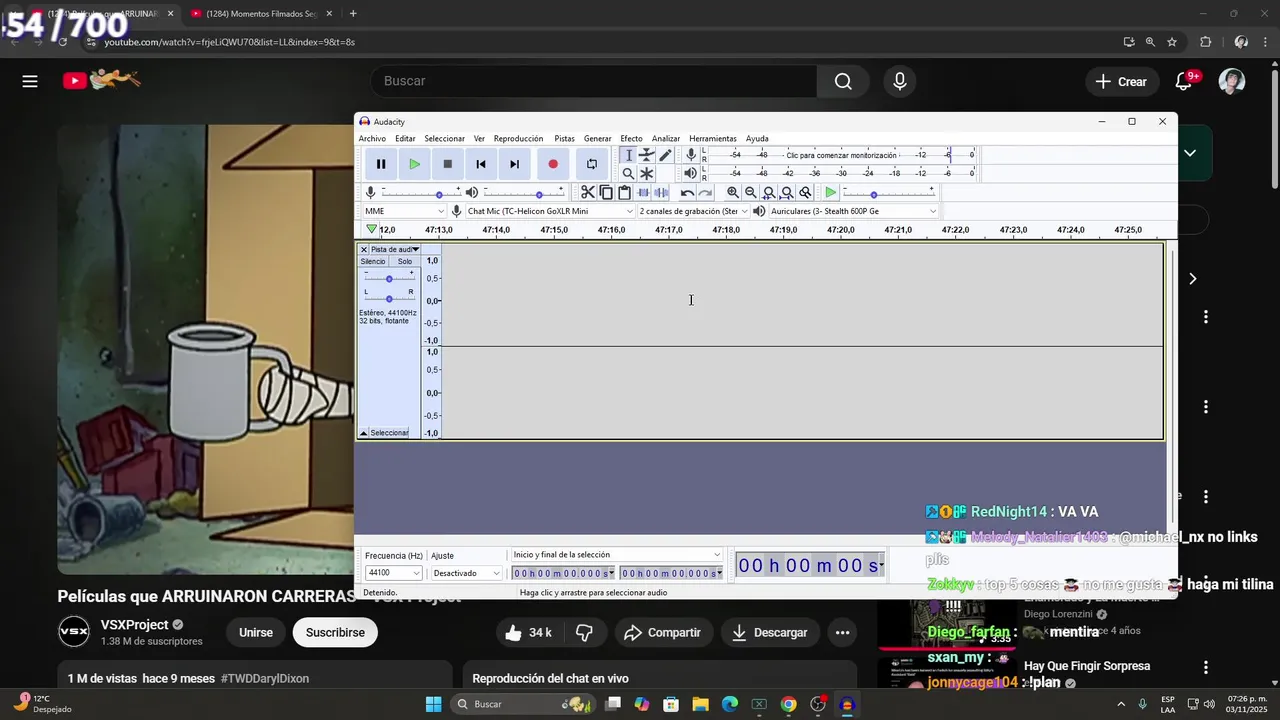Click Fit project to width zoom icon
Screen dimensions: 1280x720
coord(787,192)
